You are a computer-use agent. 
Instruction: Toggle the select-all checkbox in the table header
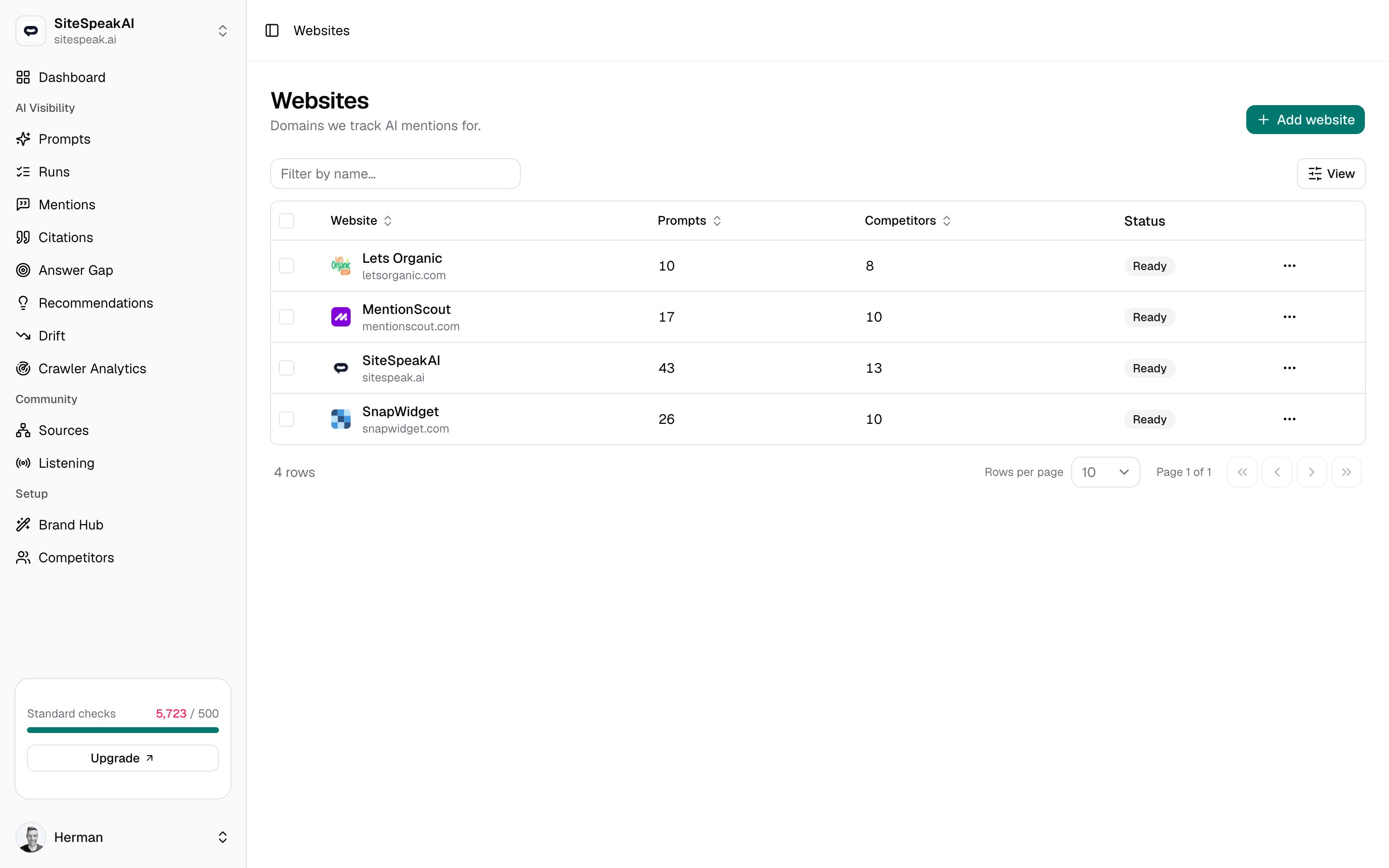click(286, 221)
